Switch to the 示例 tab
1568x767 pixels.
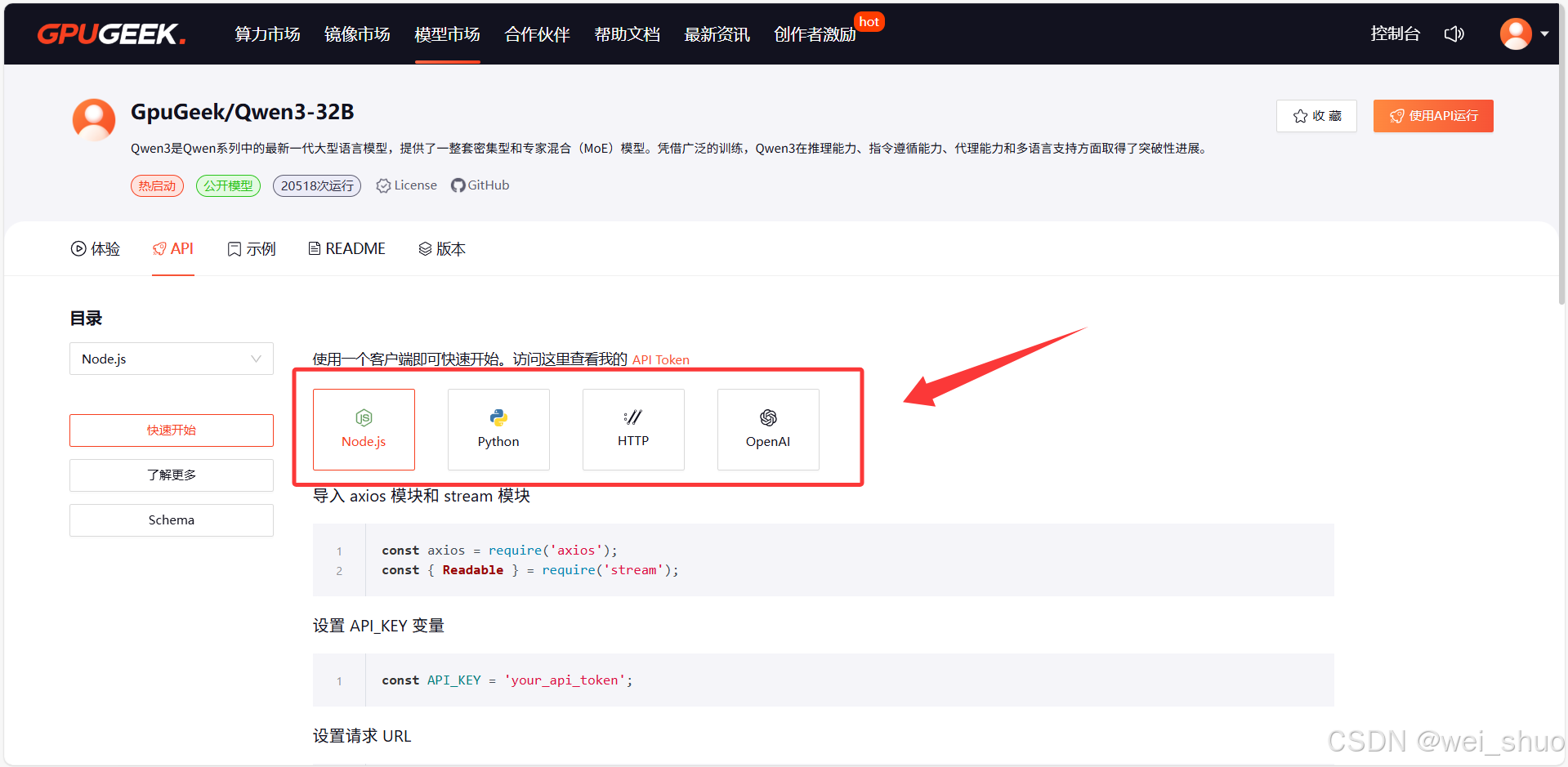pyautogui.click(x=252, y=248)
